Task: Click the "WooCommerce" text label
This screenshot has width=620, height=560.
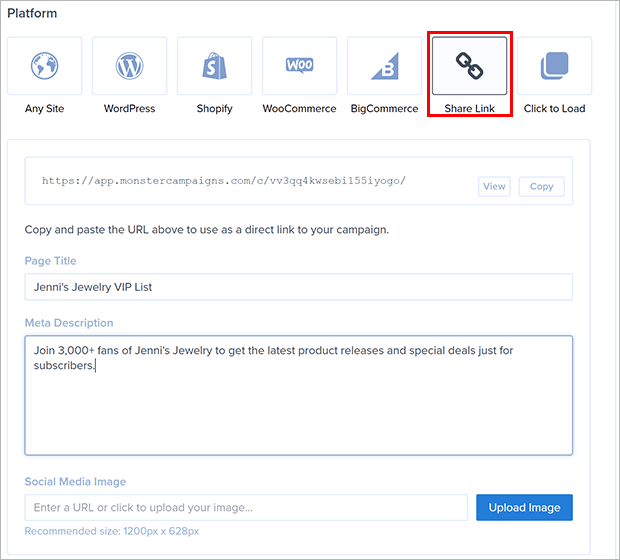Action: (x=299, y=108)
